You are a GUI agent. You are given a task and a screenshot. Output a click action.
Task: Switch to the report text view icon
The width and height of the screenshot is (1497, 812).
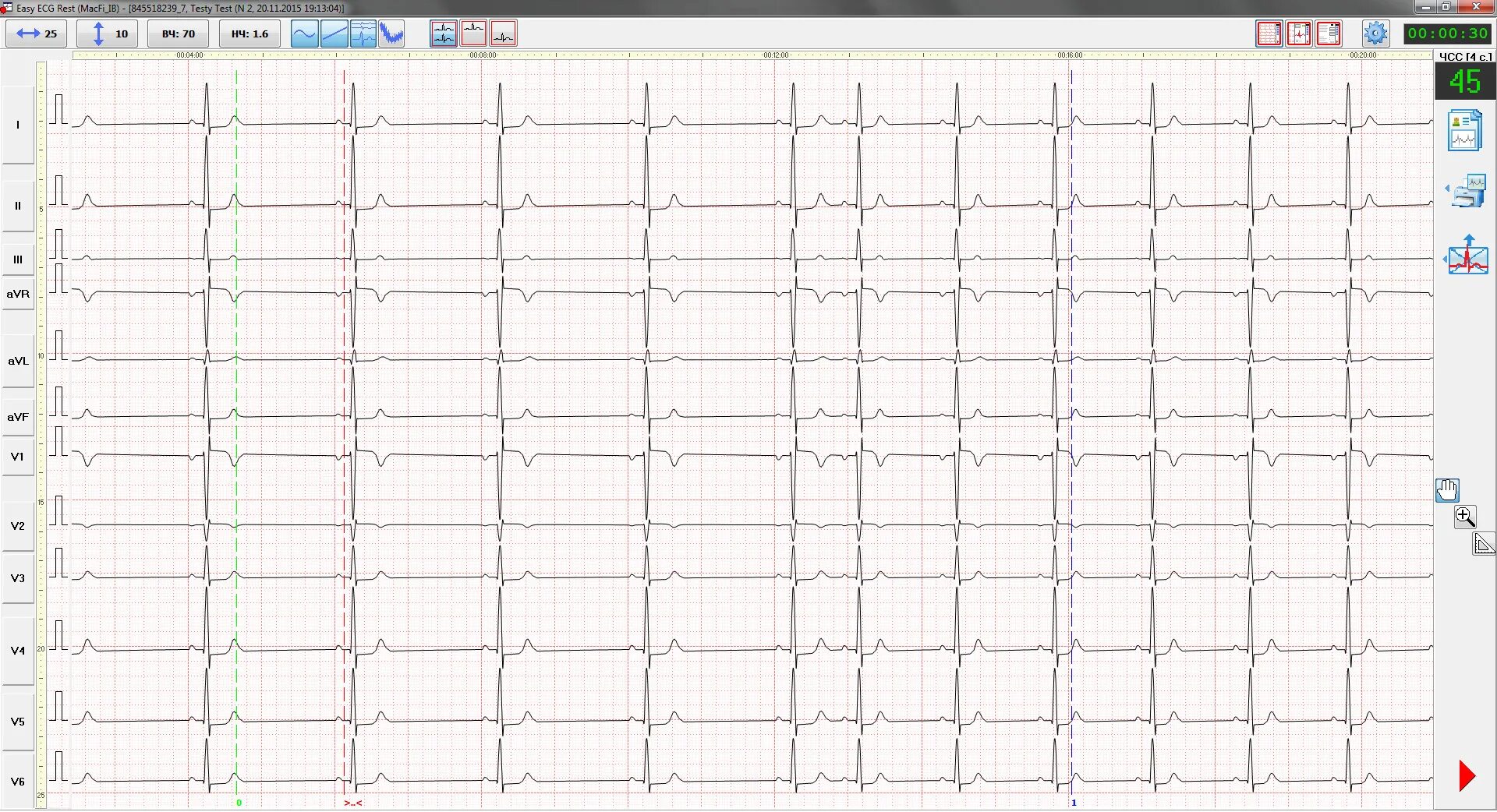click(1329, 34)
